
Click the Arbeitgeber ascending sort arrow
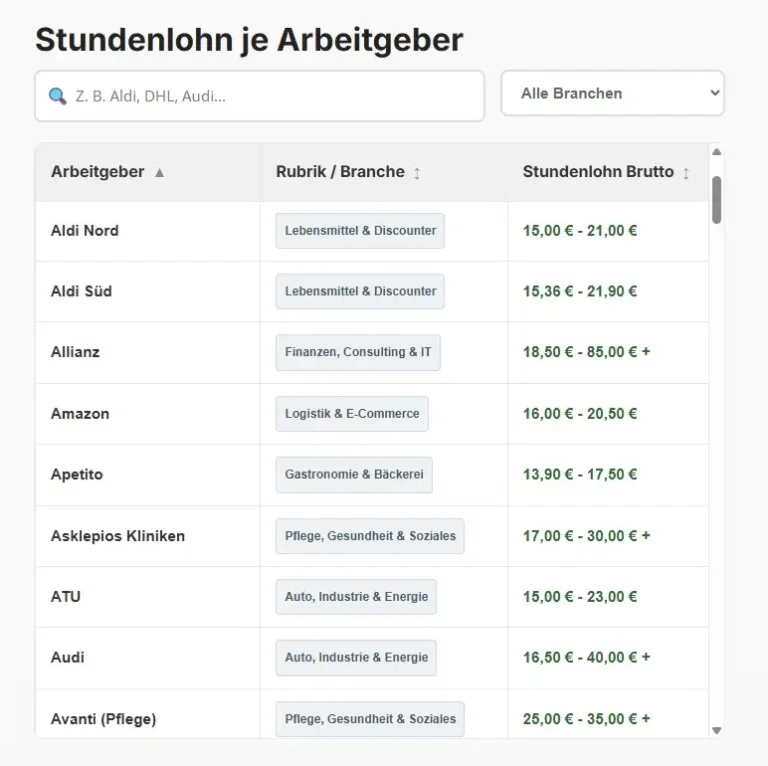click(160, 173)
